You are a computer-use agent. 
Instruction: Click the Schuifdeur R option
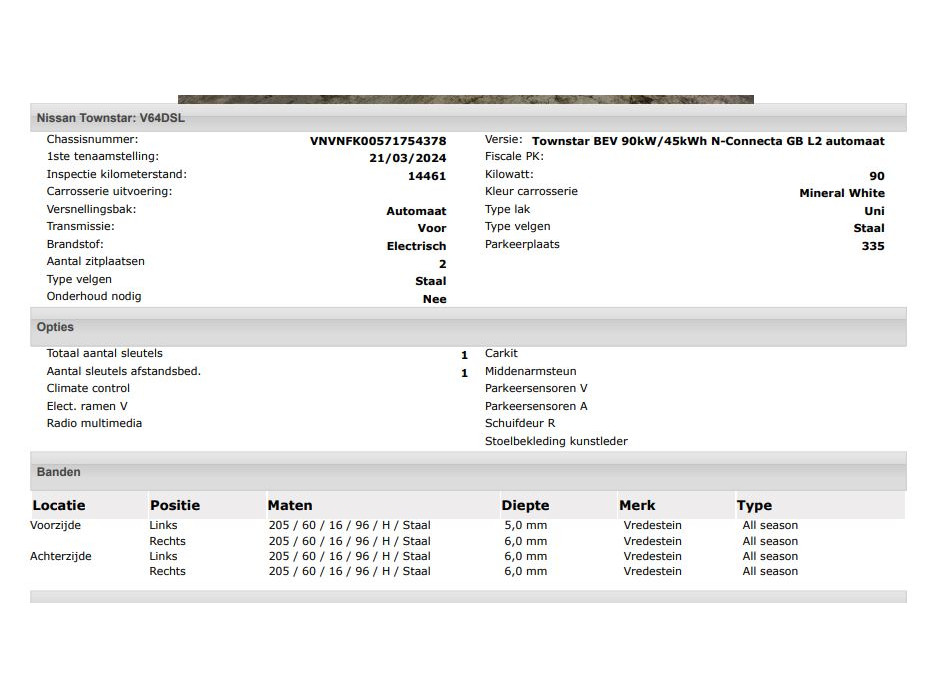(520, 423)
